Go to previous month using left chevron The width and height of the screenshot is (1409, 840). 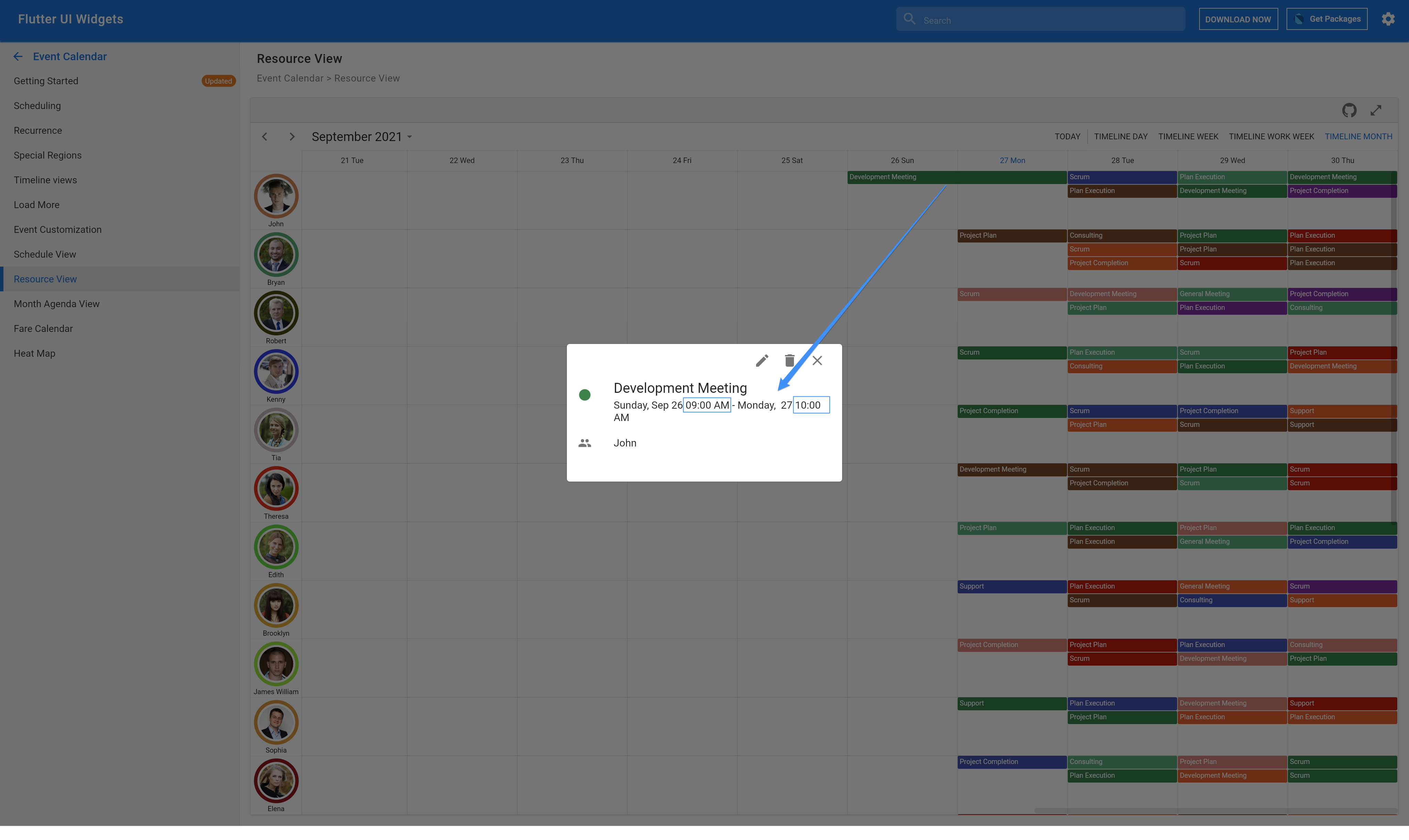coord(265,137)
